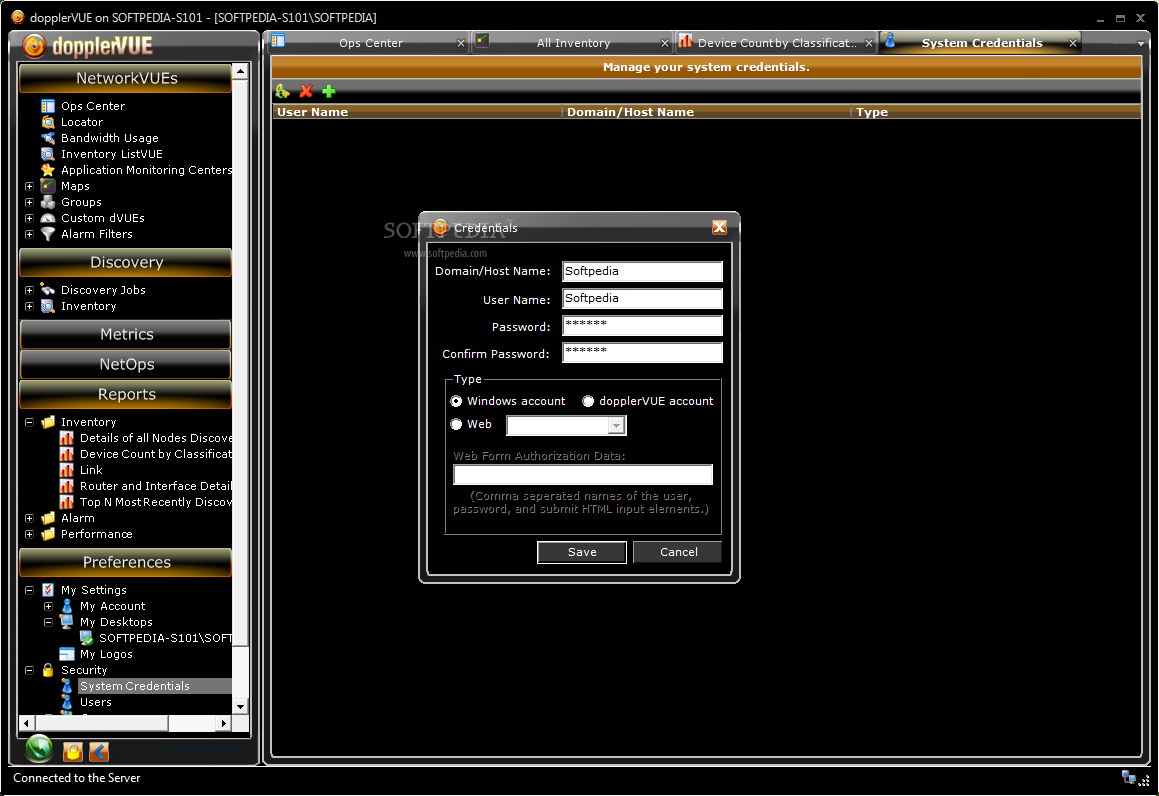The image size is (1159, 796).
Task: Click the Groups icon in NetworkVUEs
Action: pyautogui.click(x=48, y=202)
